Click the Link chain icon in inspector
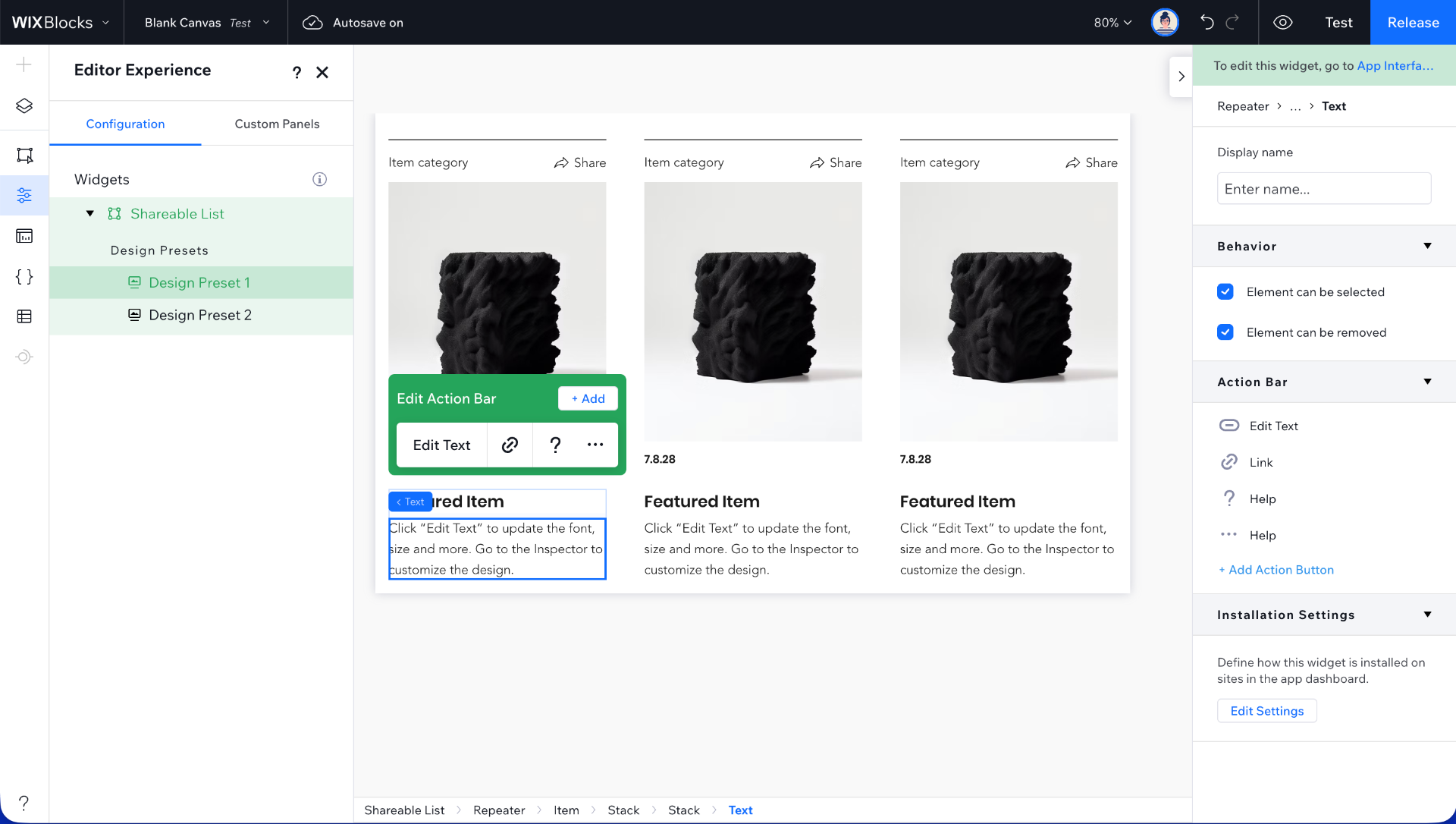The image size is (1456, 824). click(x=1228, y=462)
